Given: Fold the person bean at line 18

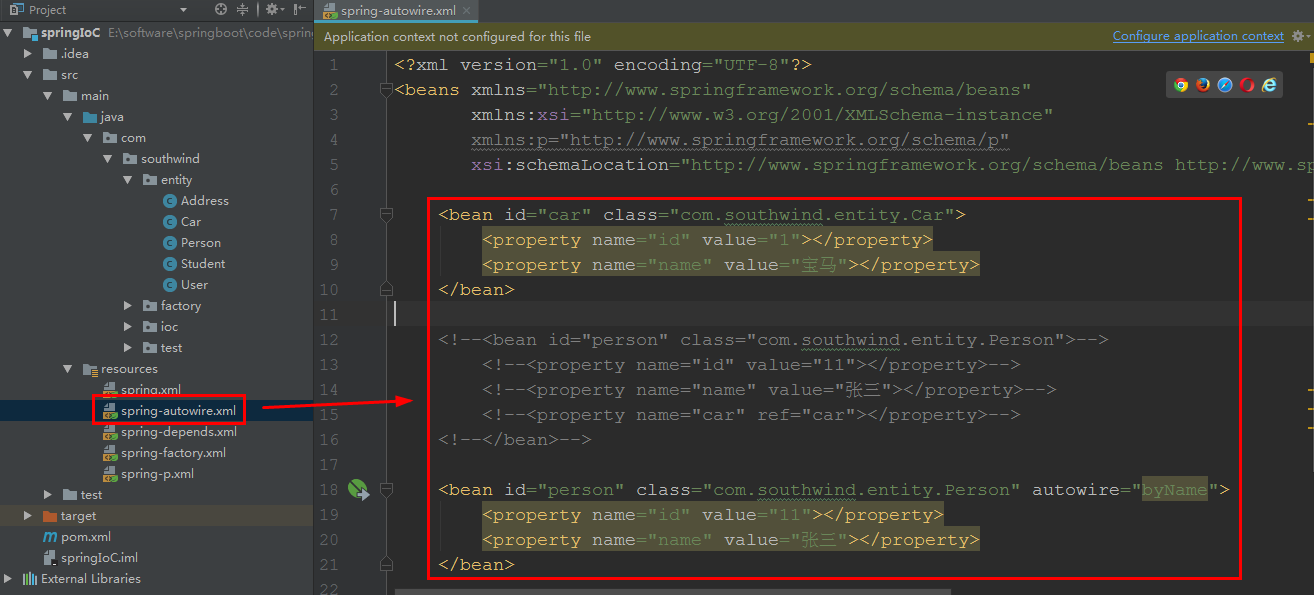Looking at the screenshot, I should click(x=386, y=490).
